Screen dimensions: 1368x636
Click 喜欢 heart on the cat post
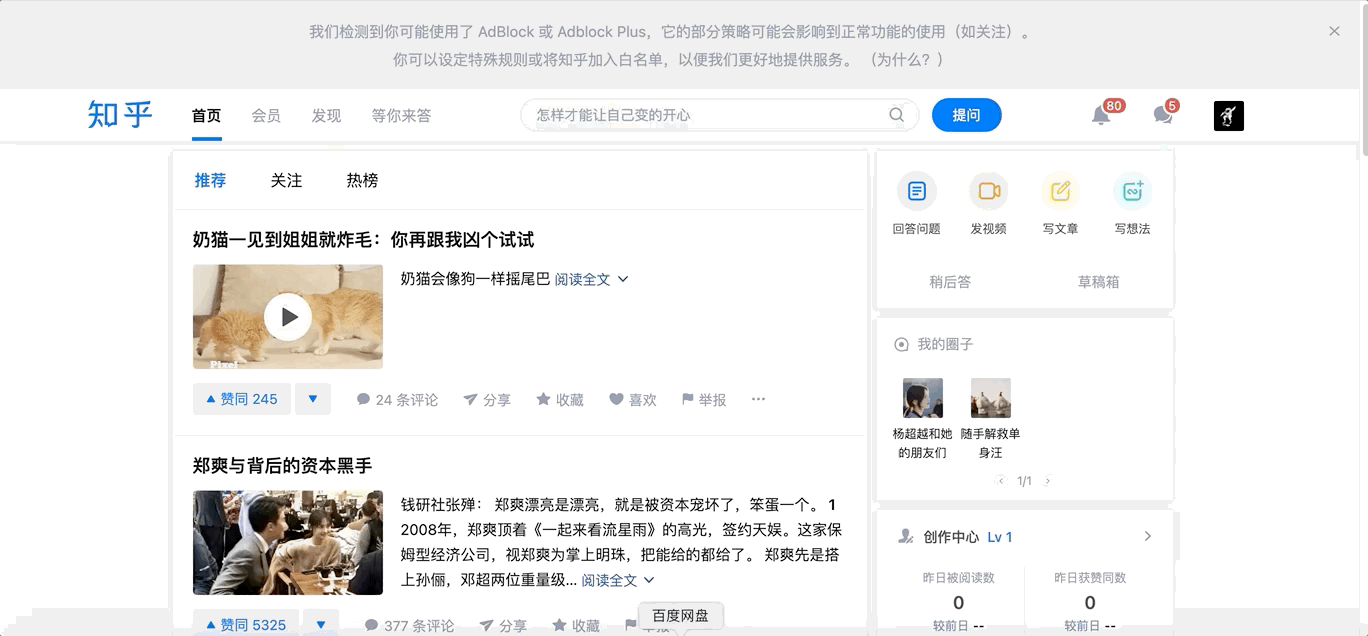tap(633, 400)
